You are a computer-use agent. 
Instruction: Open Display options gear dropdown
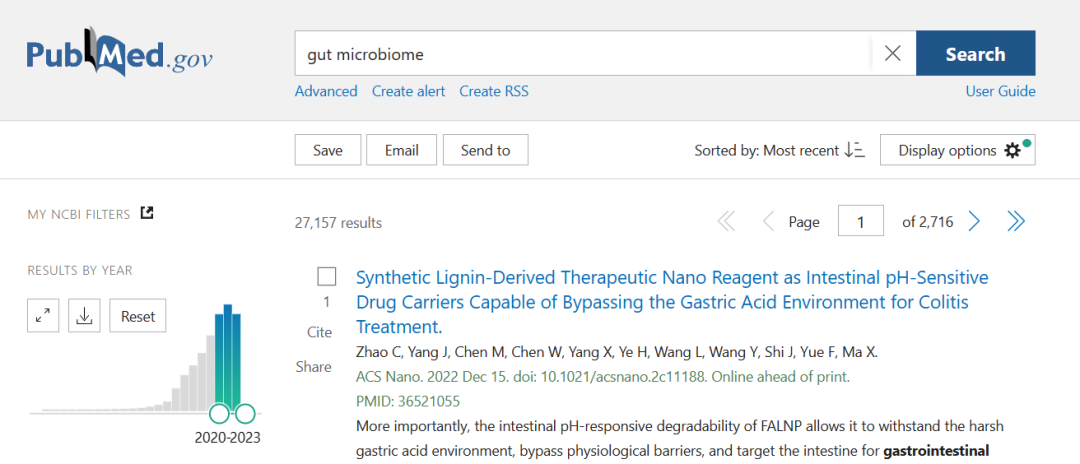957,150
